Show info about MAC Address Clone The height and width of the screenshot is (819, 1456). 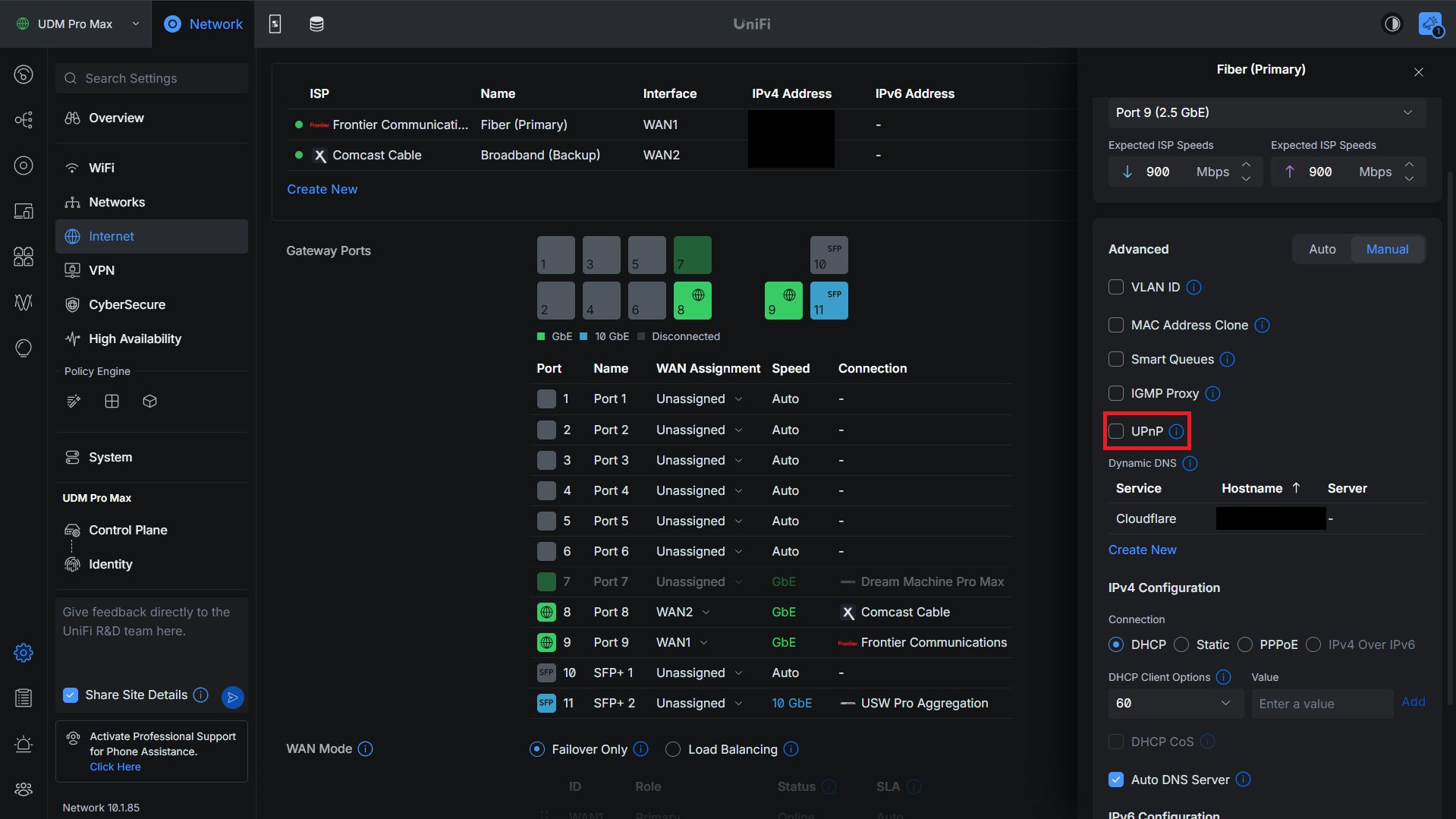pos(1262,326)
